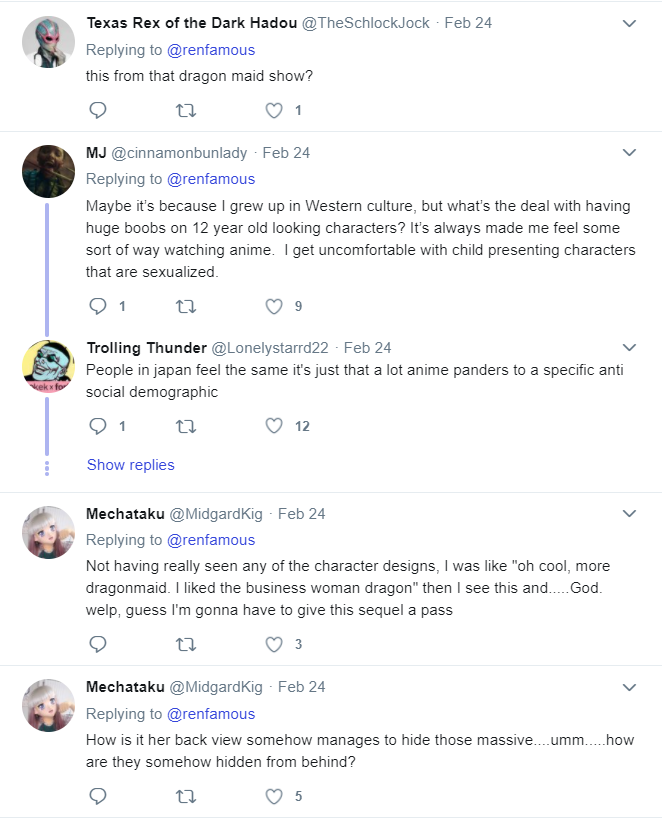Expand the options chevron on Trolling Thunder's tweet

[630, 347]
